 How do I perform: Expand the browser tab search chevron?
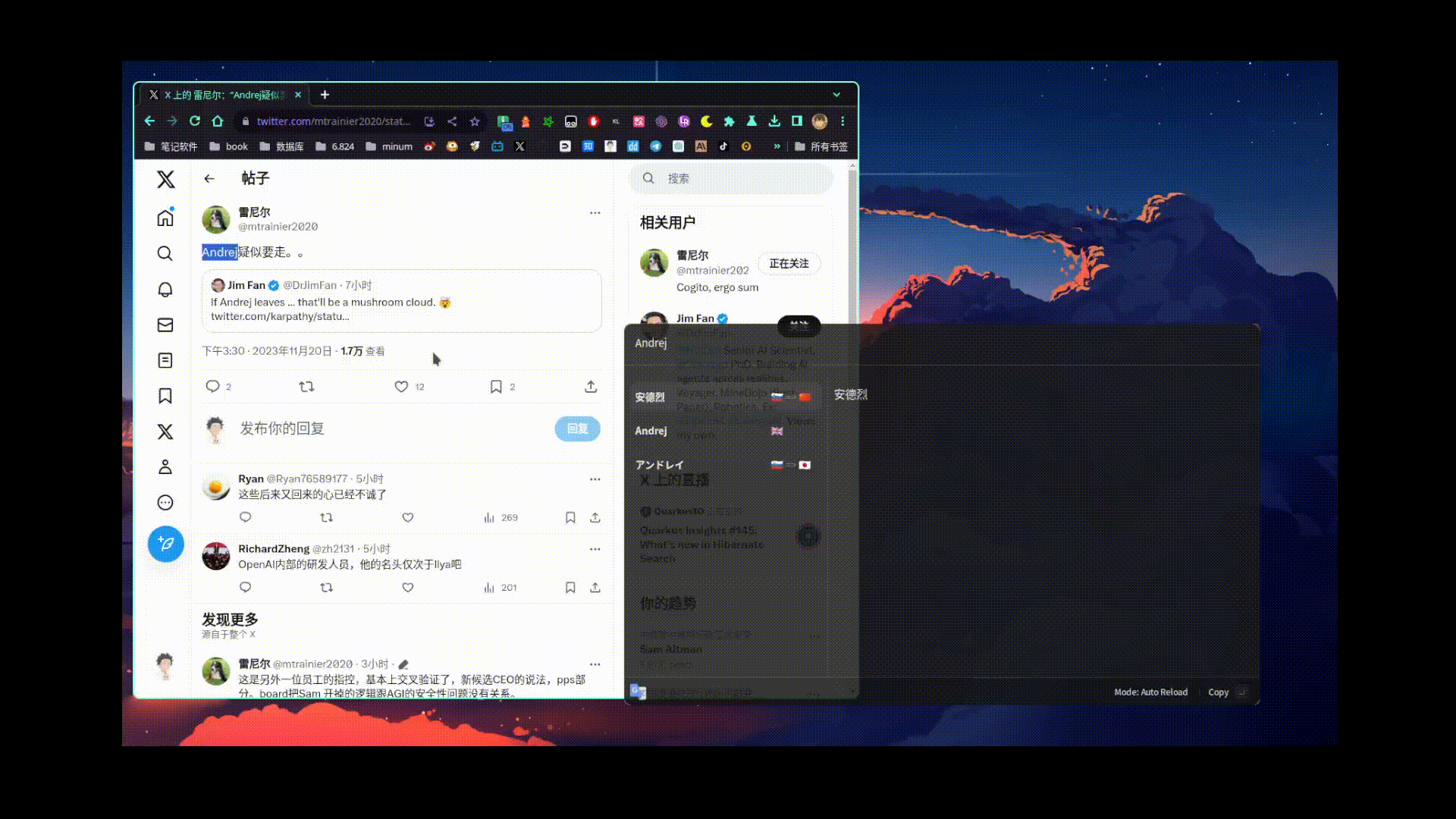(836, 95)
